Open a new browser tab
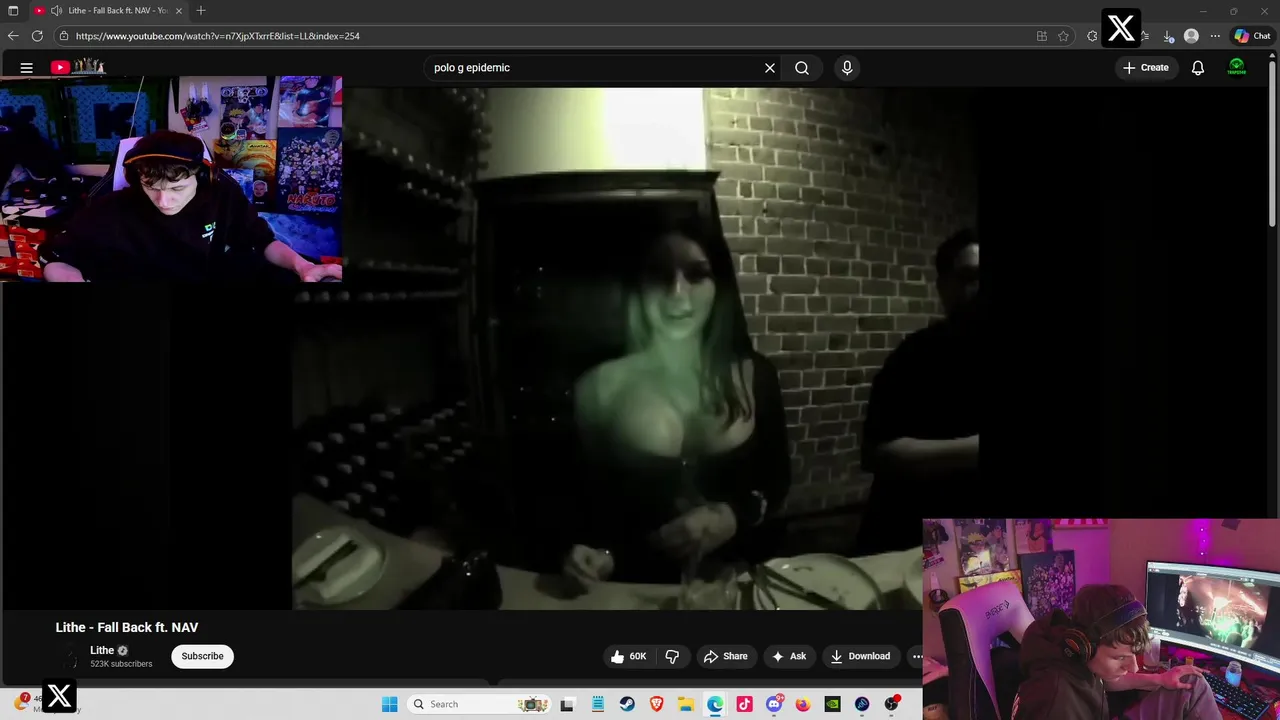The image size is (1280, 720). pos(201,10)
